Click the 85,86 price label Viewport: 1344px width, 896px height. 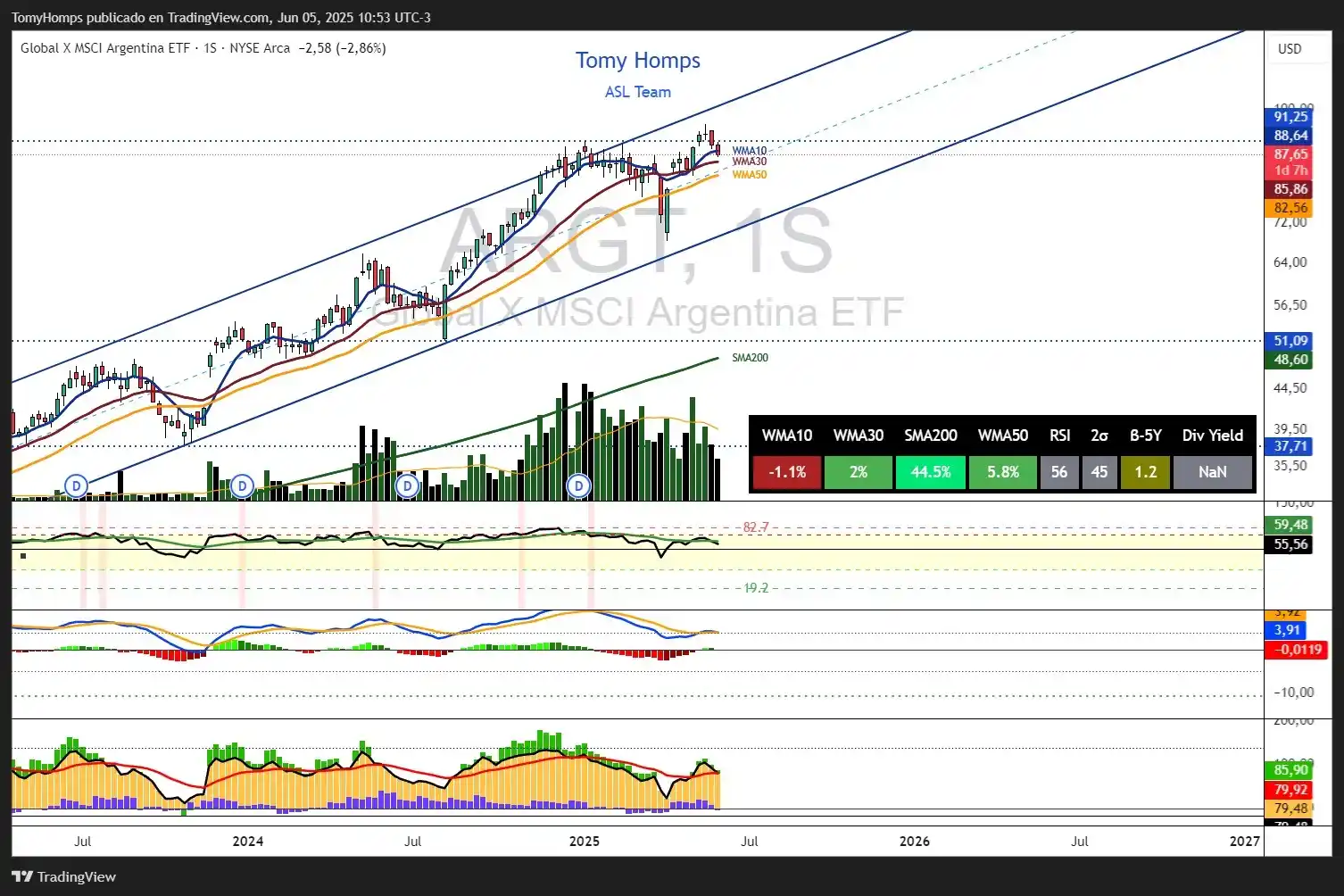(1290, 189)
